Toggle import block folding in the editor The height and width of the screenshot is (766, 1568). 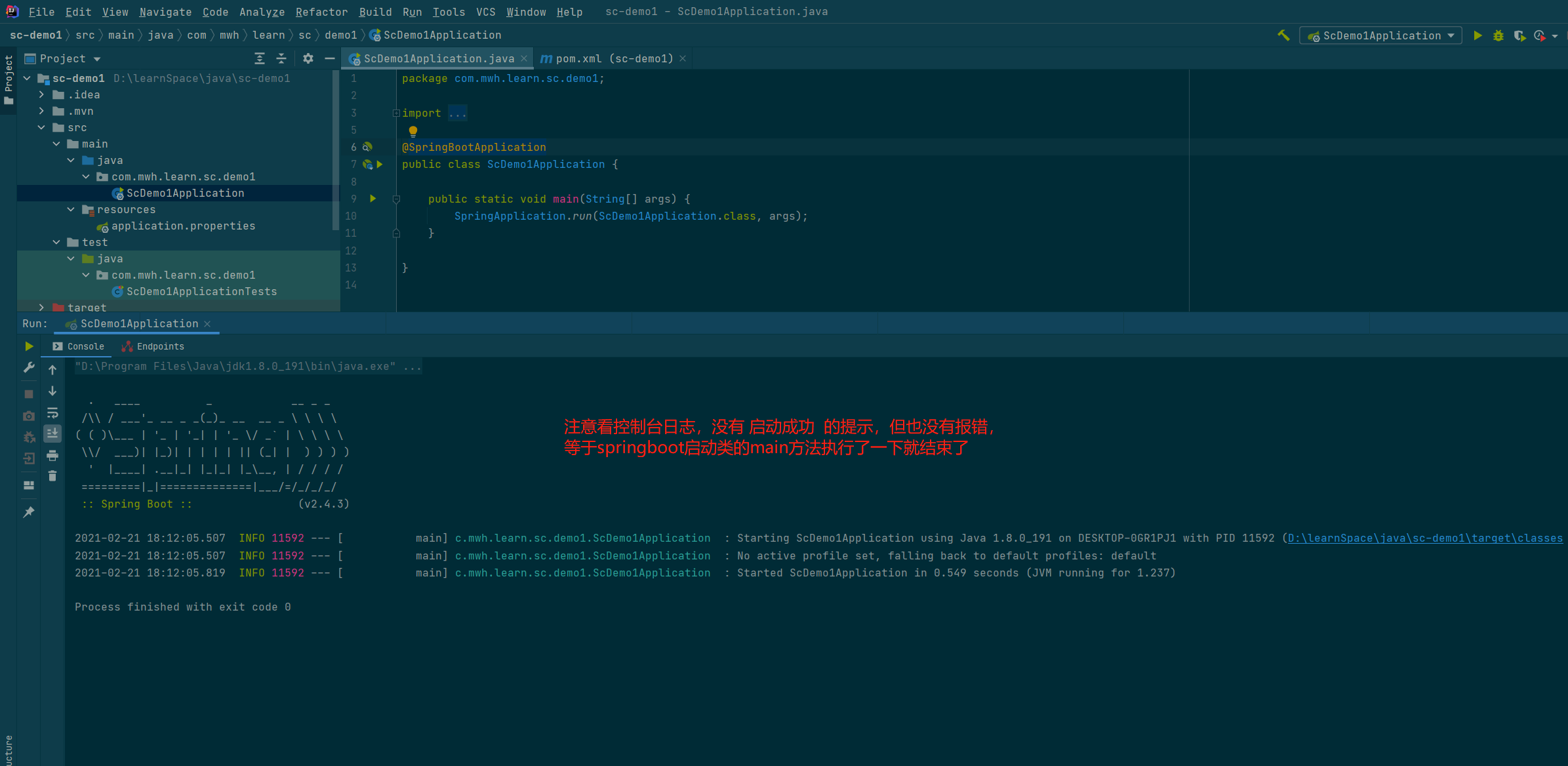(x=396, y=113)
